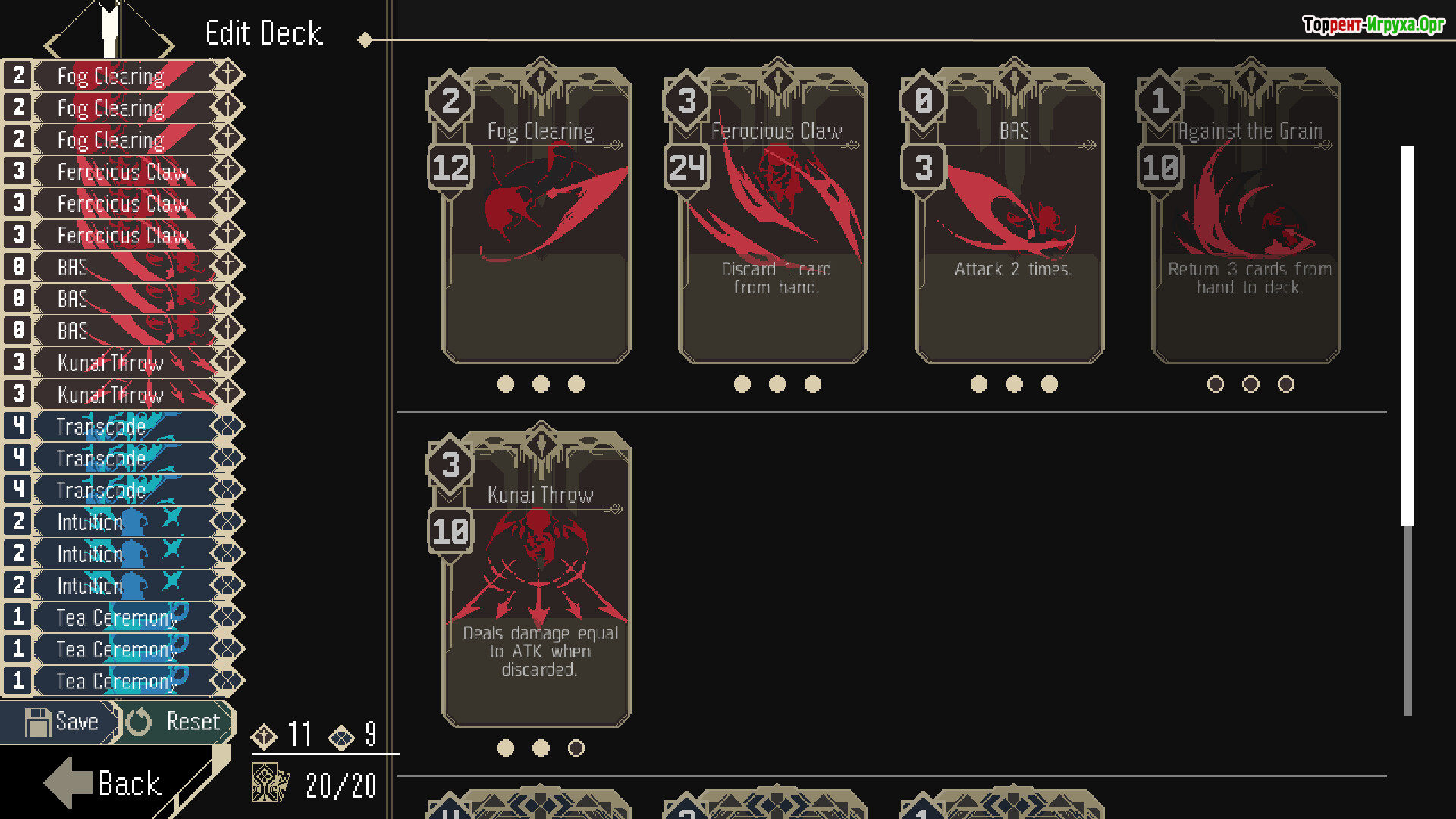Click the Save button
1456x819 pixels.
[x=60, y=722]
